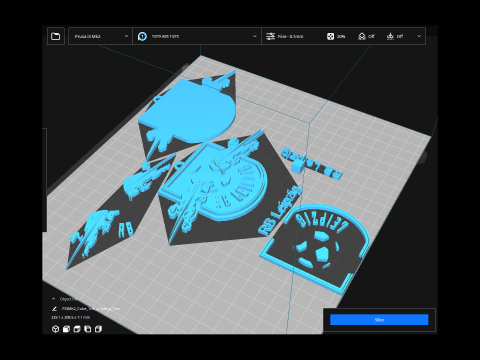Click the 20% infill density setting
Image resolution: width=480 pixels, height=360 pixels.
click(x=336, y=36)
